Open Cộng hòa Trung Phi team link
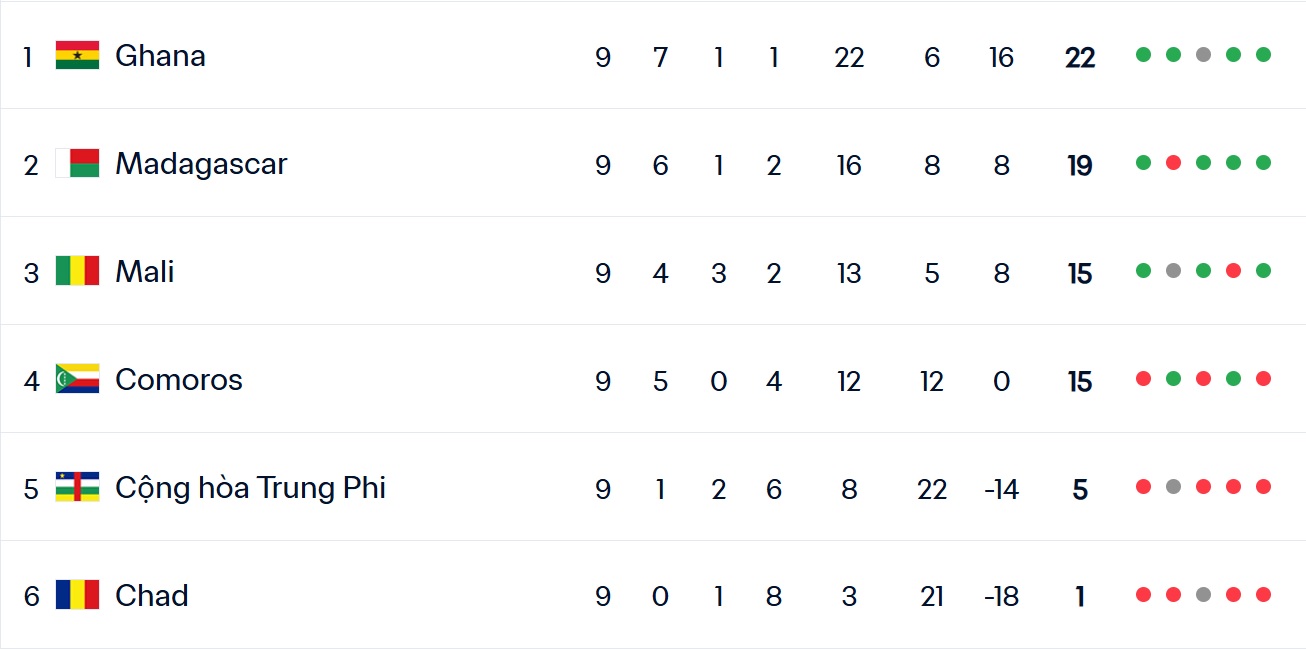The width and height of the screenshot is (1306, 650). [250, 487]
